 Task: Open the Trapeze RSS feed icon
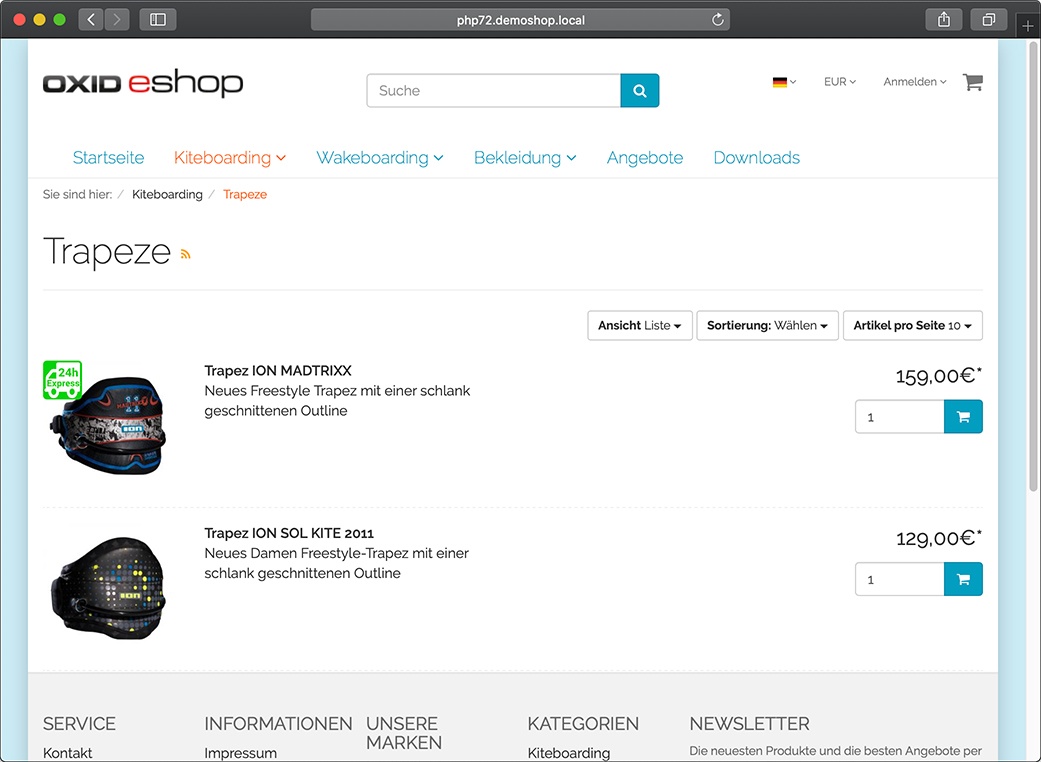click(x=186, y=254)
